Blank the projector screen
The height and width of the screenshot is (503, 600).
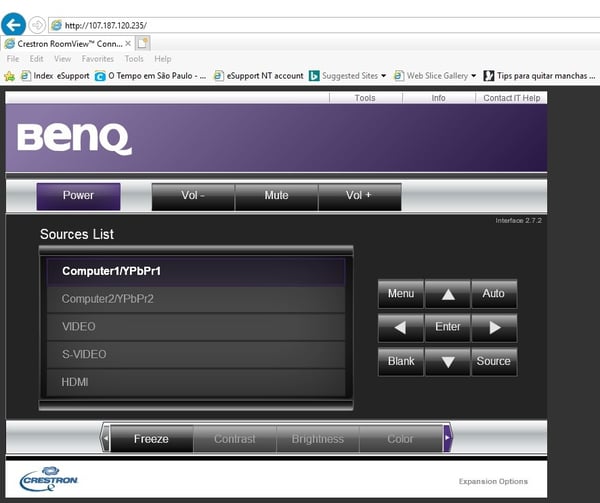click(x=401, y=361)
